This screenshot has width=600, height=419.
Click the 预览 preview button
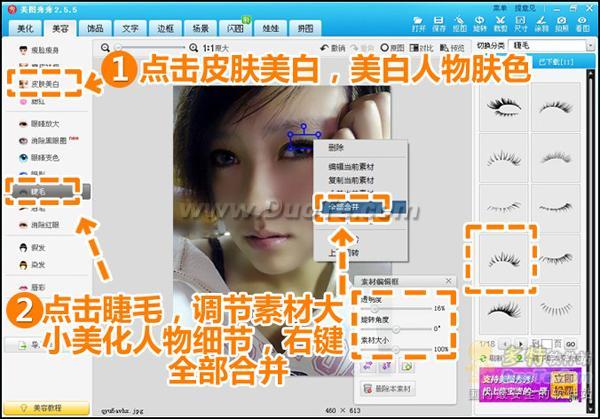pos(452,48)
